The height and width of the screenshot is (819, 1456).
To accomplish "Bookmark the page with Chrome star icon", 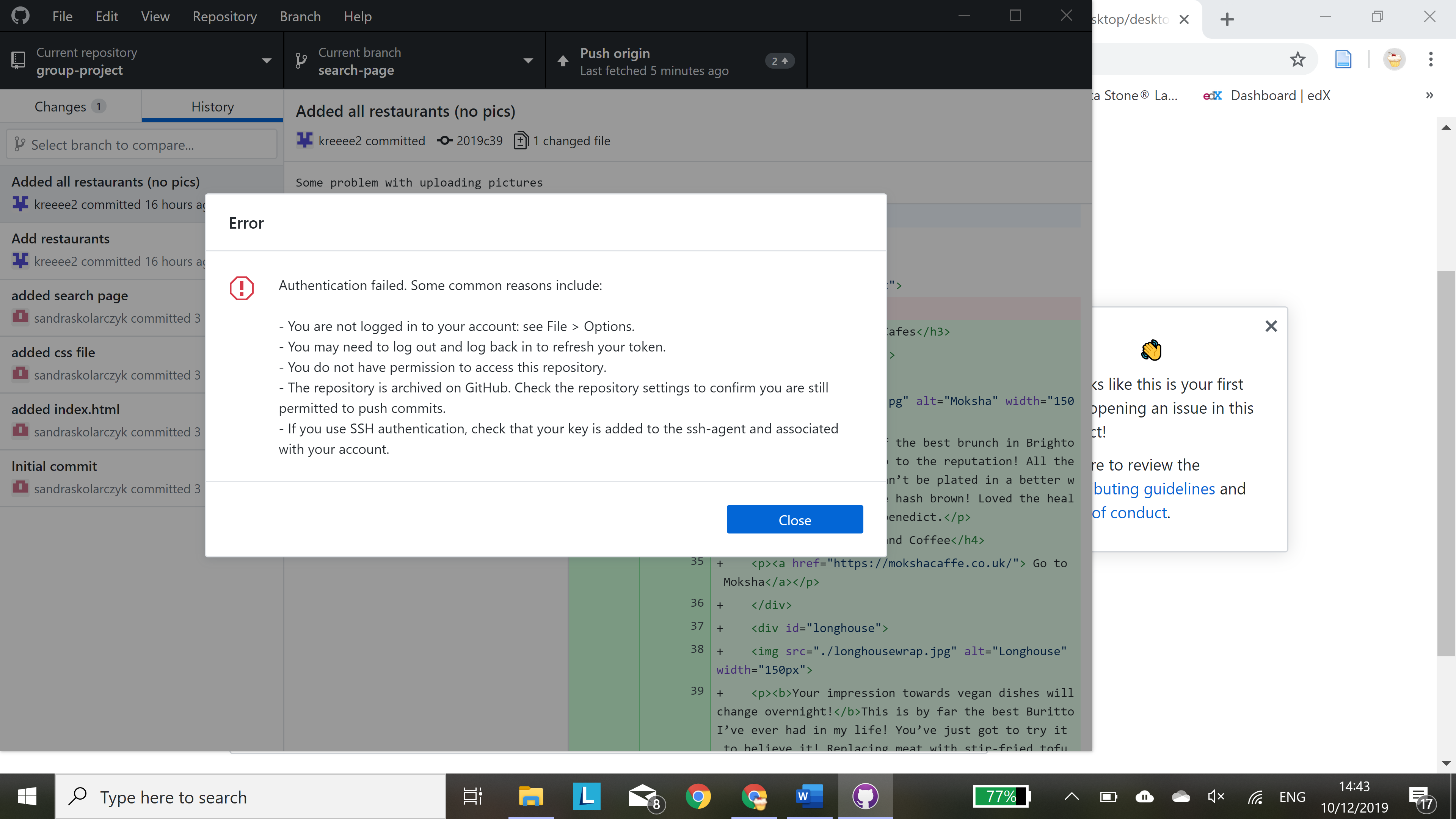I will click(1298, 60).
